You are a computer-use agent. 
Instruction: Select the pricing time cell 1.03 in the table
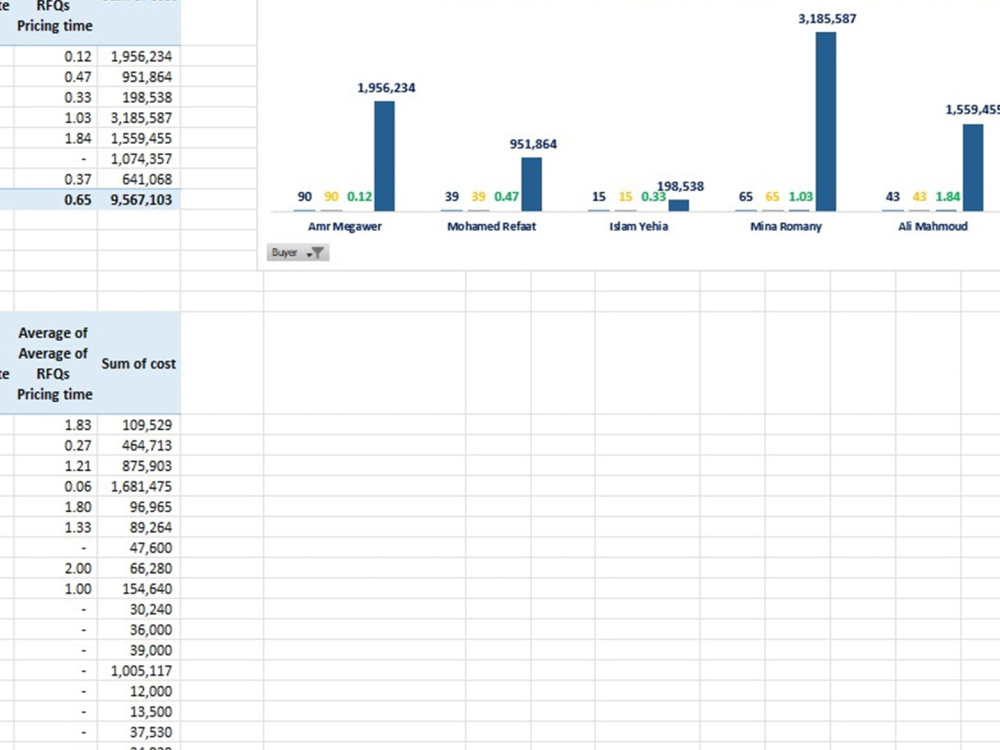pyautogui.click(x=55, y=117)
